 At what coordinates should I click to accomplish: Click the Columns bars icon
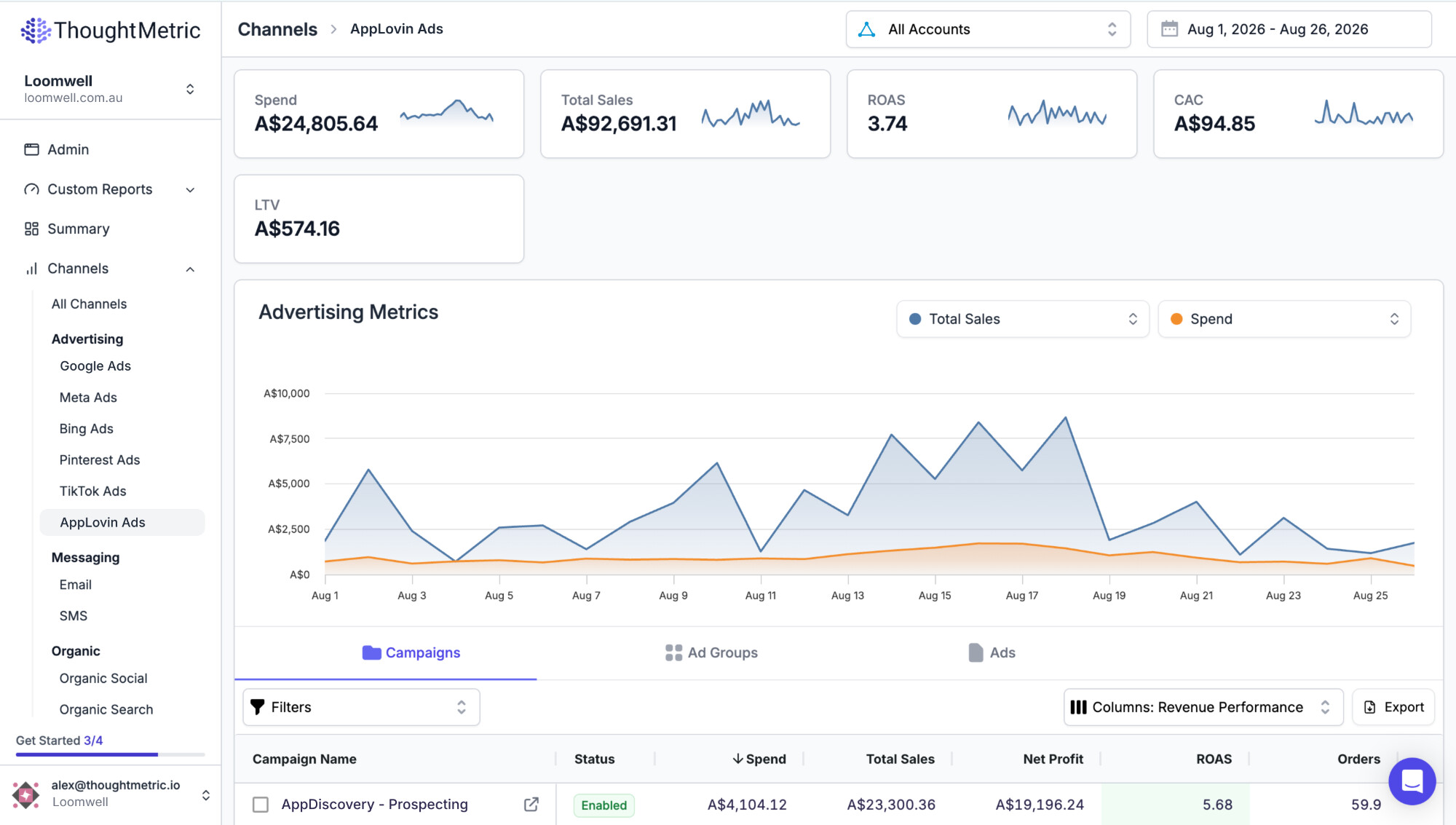point(1078,707)
